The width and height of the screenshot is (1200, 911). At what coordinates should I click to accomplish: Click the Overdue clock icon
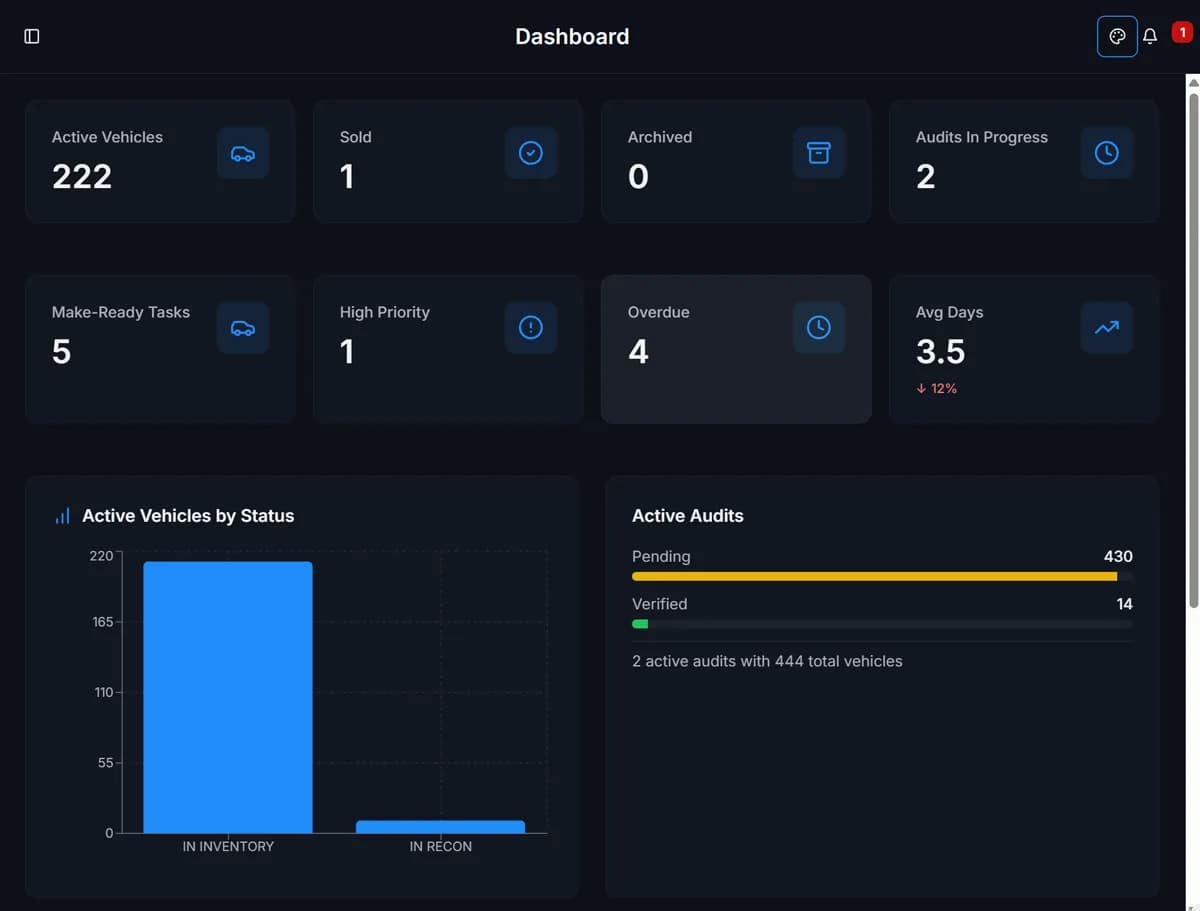(x=819, y=327)
